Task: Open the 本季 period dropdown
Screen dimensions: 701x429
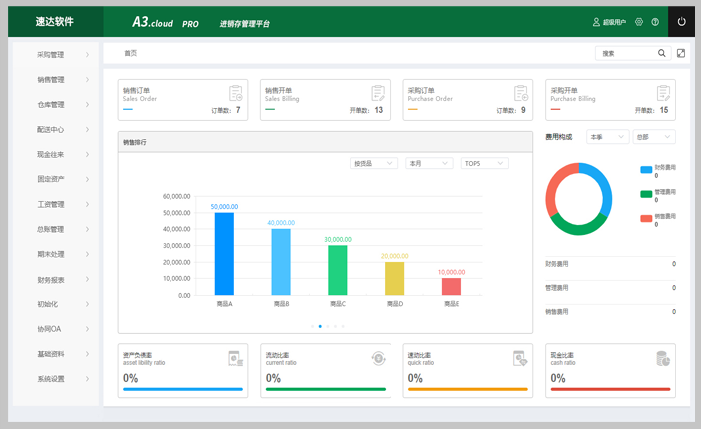Action: coord(606,137)
